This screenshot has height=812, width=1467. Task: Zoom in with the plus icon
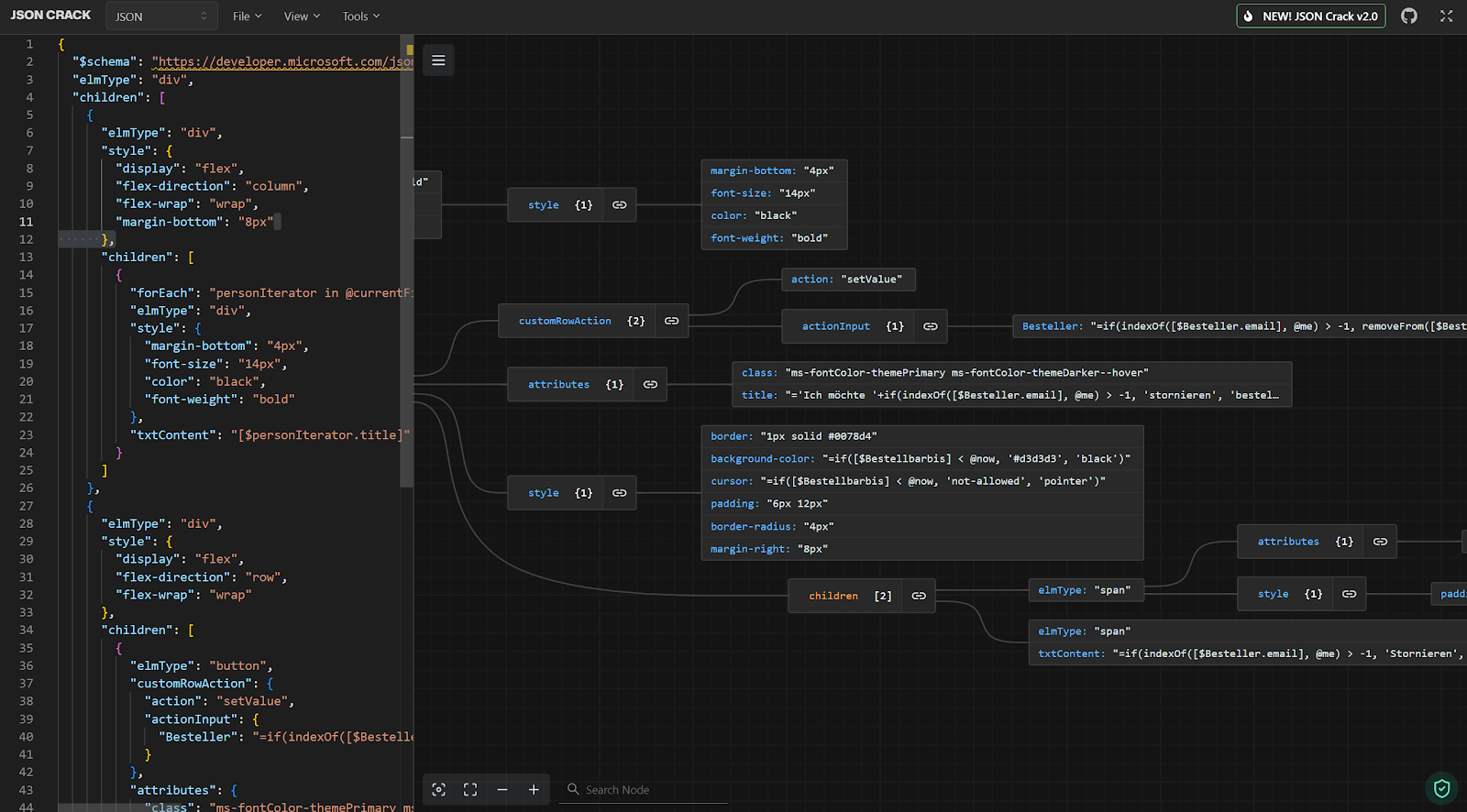pos(534,789)
